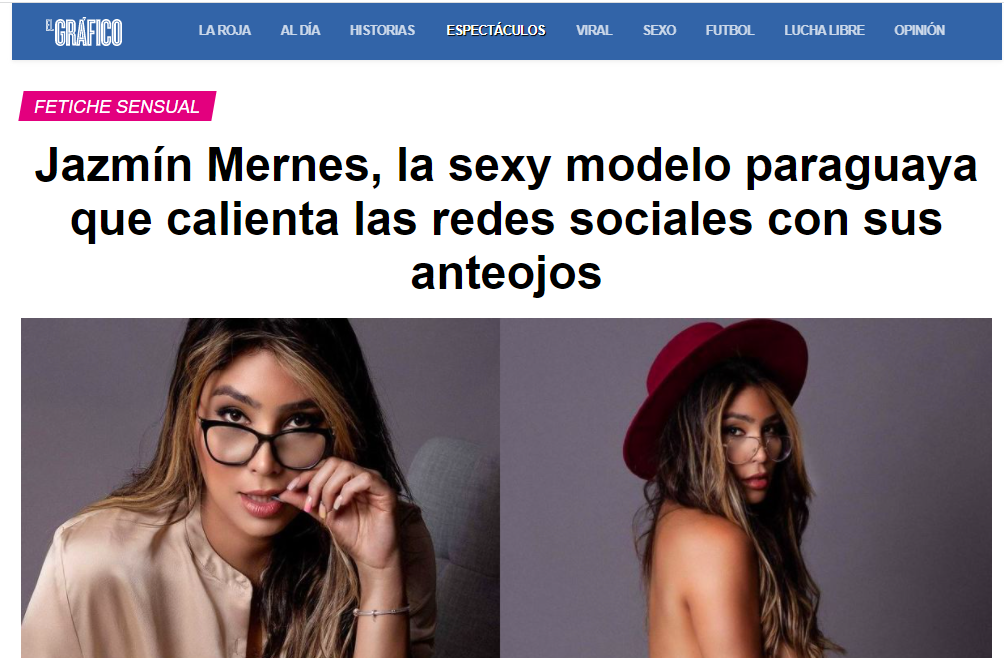Open the right photo with red hat
This screenshot has width=1004, height=658.
pyautogui.click(x=746, y=488)
